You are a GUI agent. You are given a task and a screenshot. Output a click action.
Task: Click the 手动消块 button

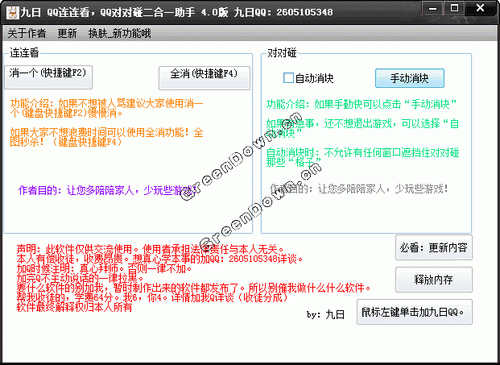[x=410, y=78]
